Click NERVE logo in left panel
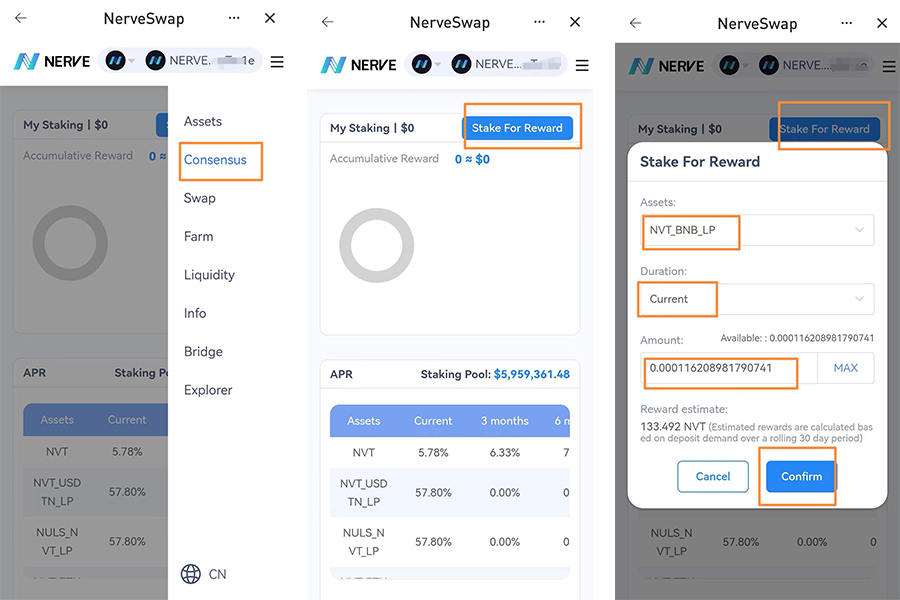Viewport: 900px width, 600px height. [52, 61]
